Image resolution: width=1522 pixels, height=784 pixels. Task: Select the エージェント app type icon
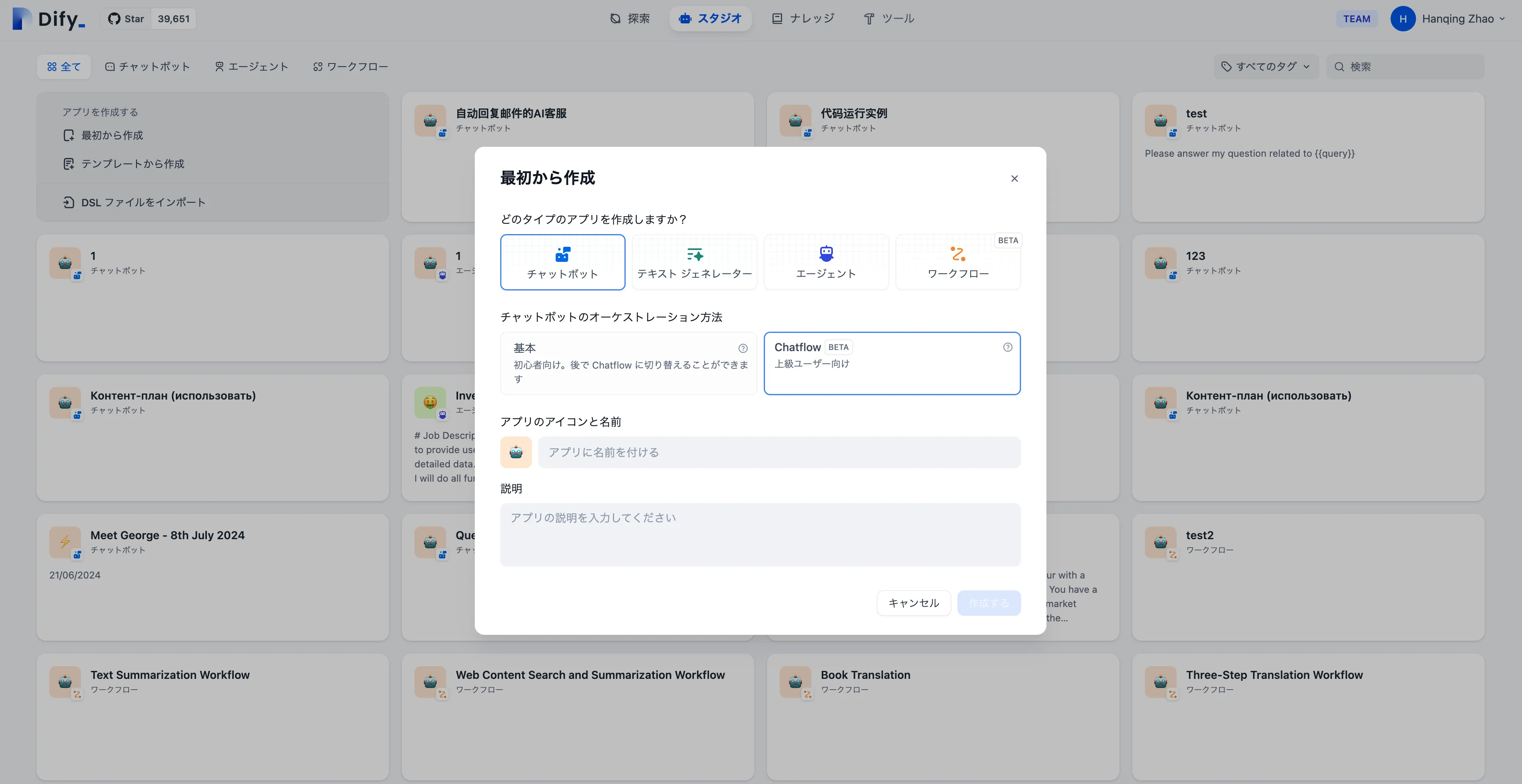pyautogui.click(x=826, y=254)
